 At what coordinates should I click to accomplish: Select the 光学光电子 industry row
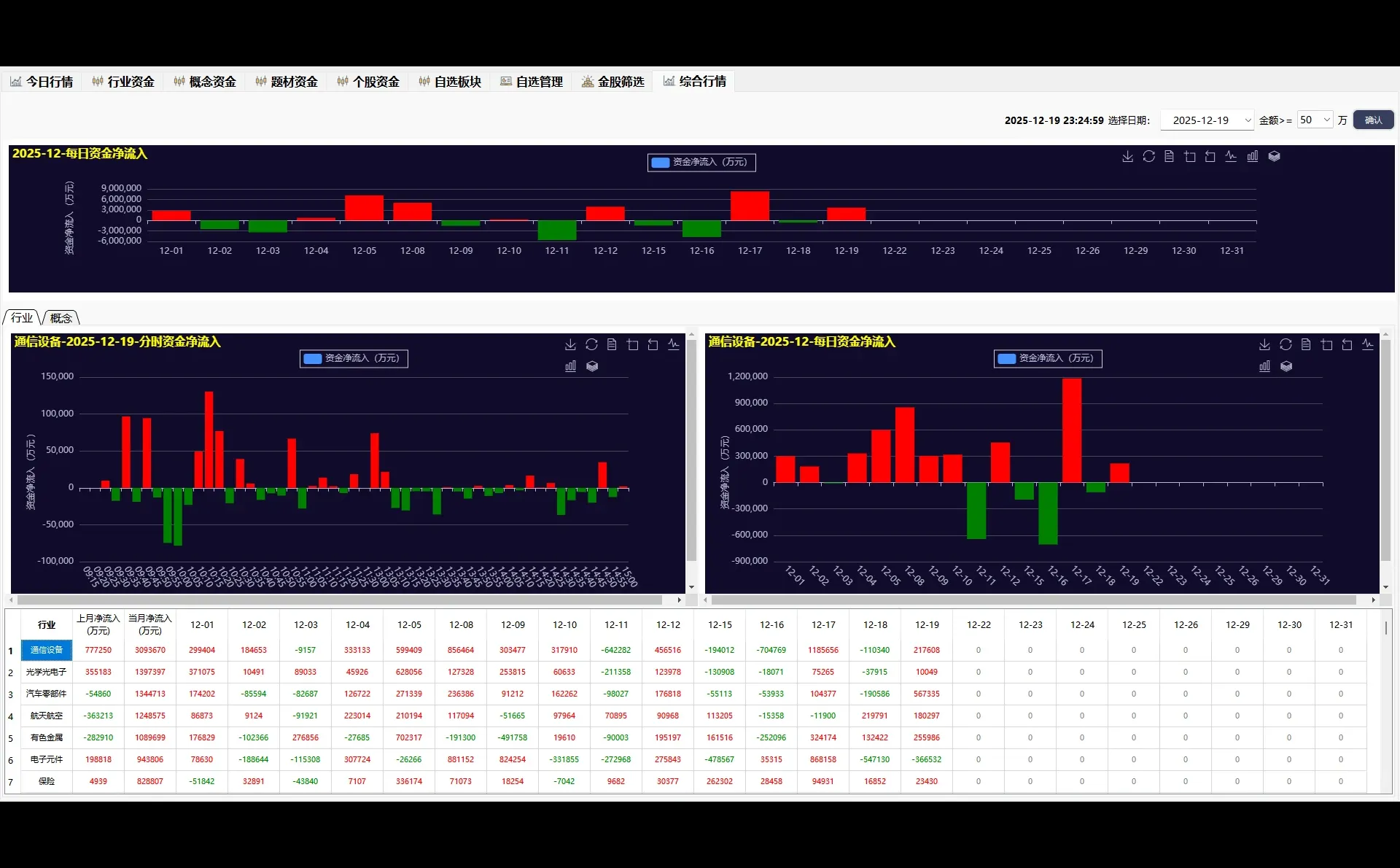47,672
